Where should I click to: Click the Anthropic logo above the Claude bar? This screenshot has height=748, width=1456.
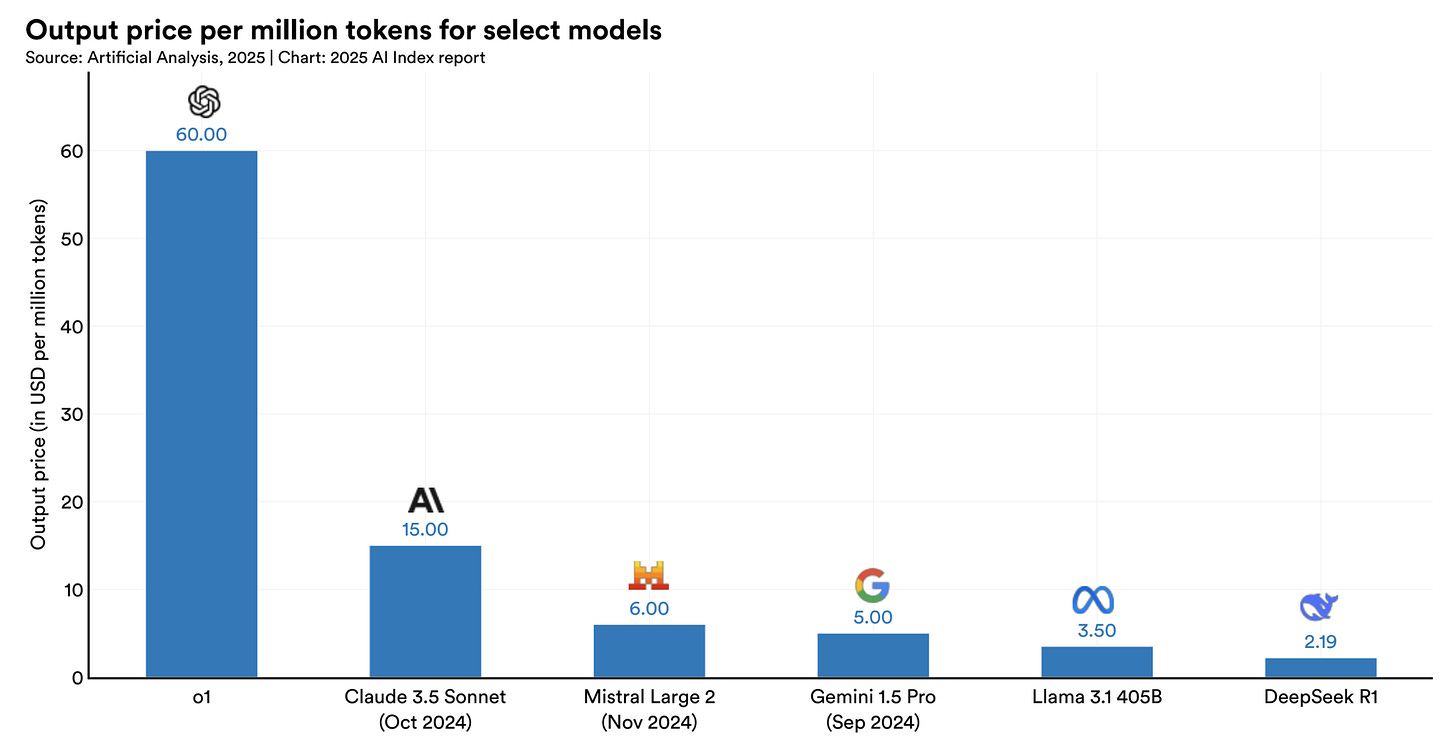coord(426,500)
